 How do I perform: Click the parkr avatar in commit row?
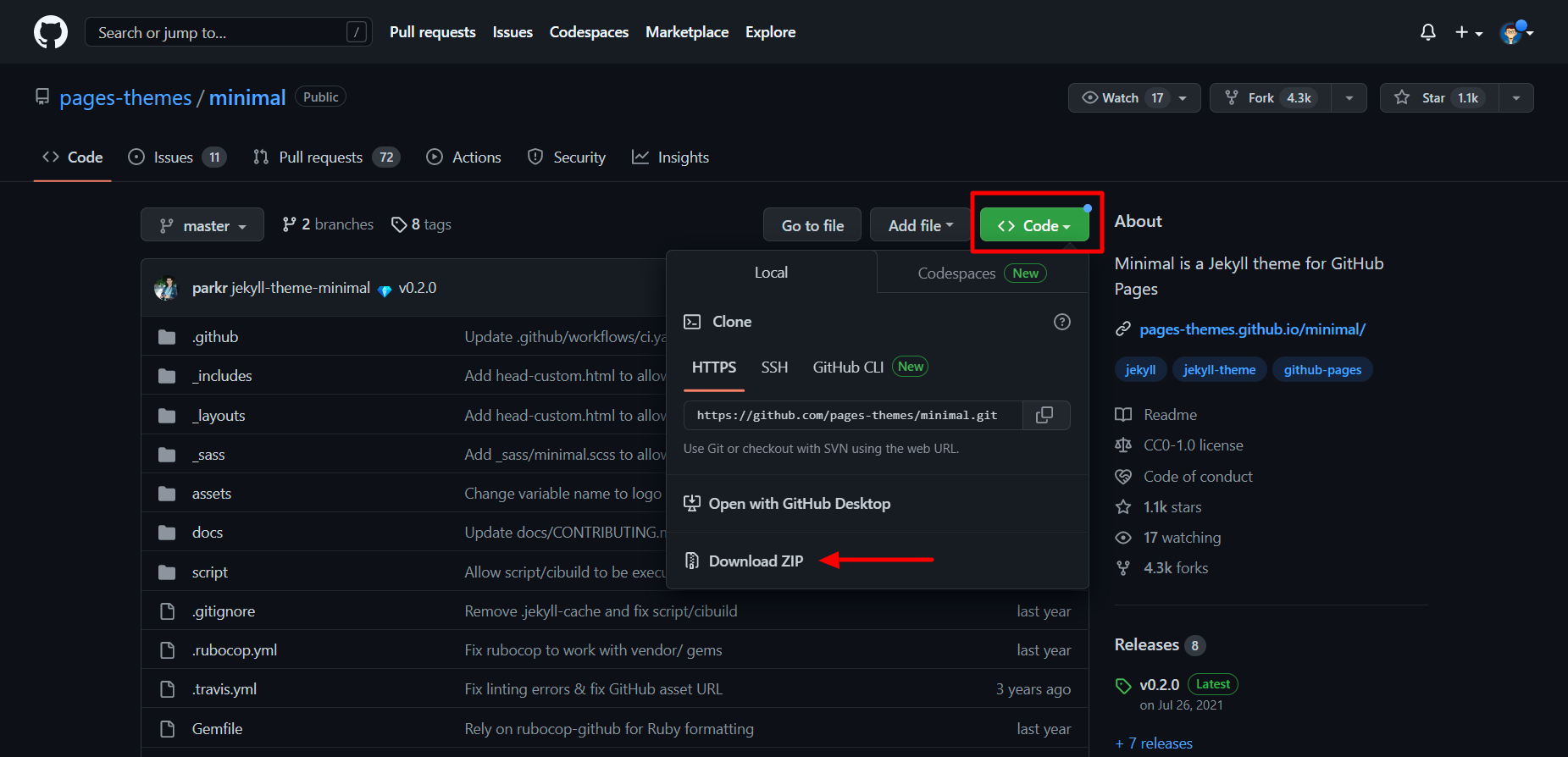click(166, 288)
